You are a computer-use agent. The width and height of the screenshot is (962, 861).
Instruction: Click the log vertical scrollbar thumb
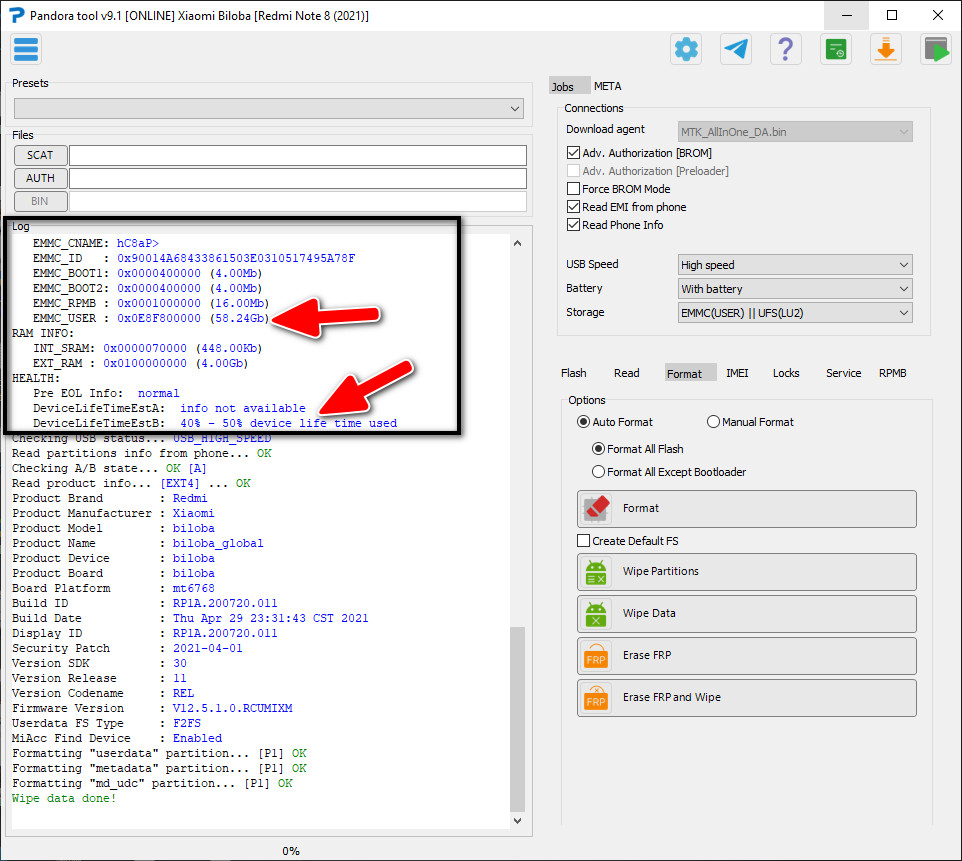tap(517, 718)
